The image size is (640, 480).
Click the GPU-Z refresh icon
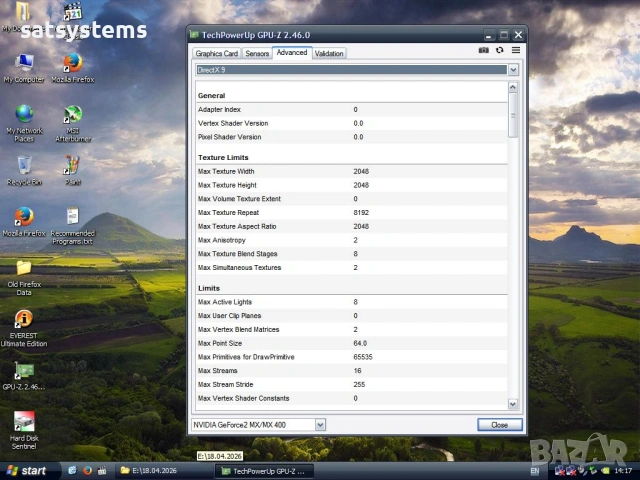(x=500, y=50)
